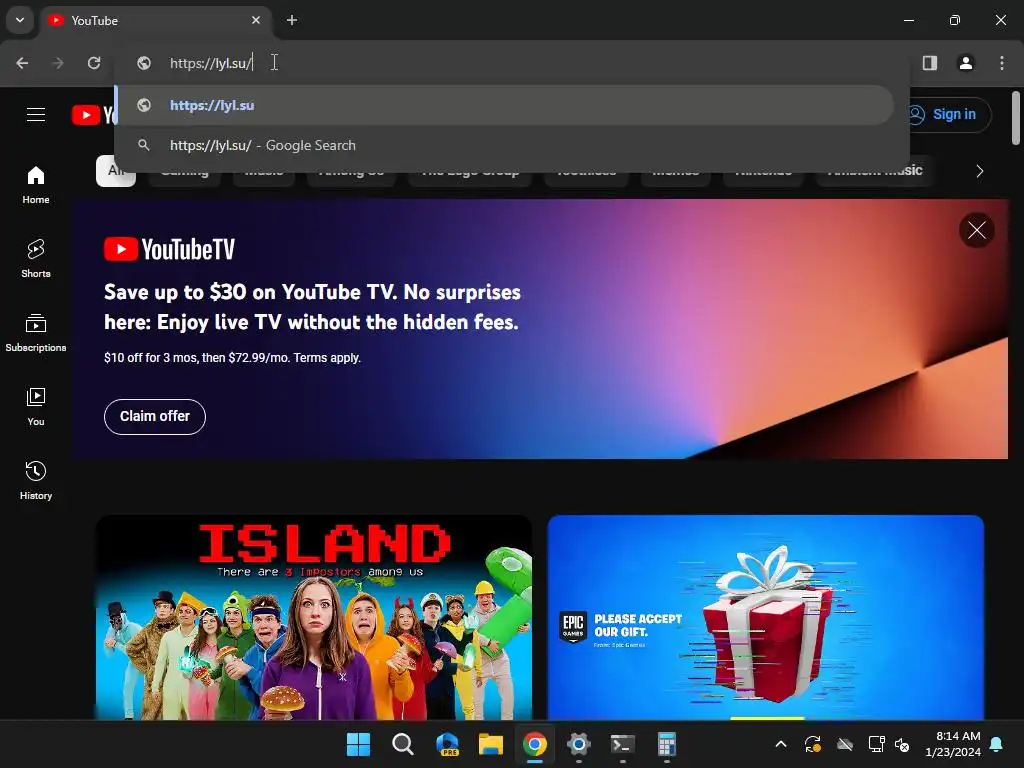Viewport: 1024px width, 768px height.
Task: Click the Windows Update tray icon
Action: 812,744
